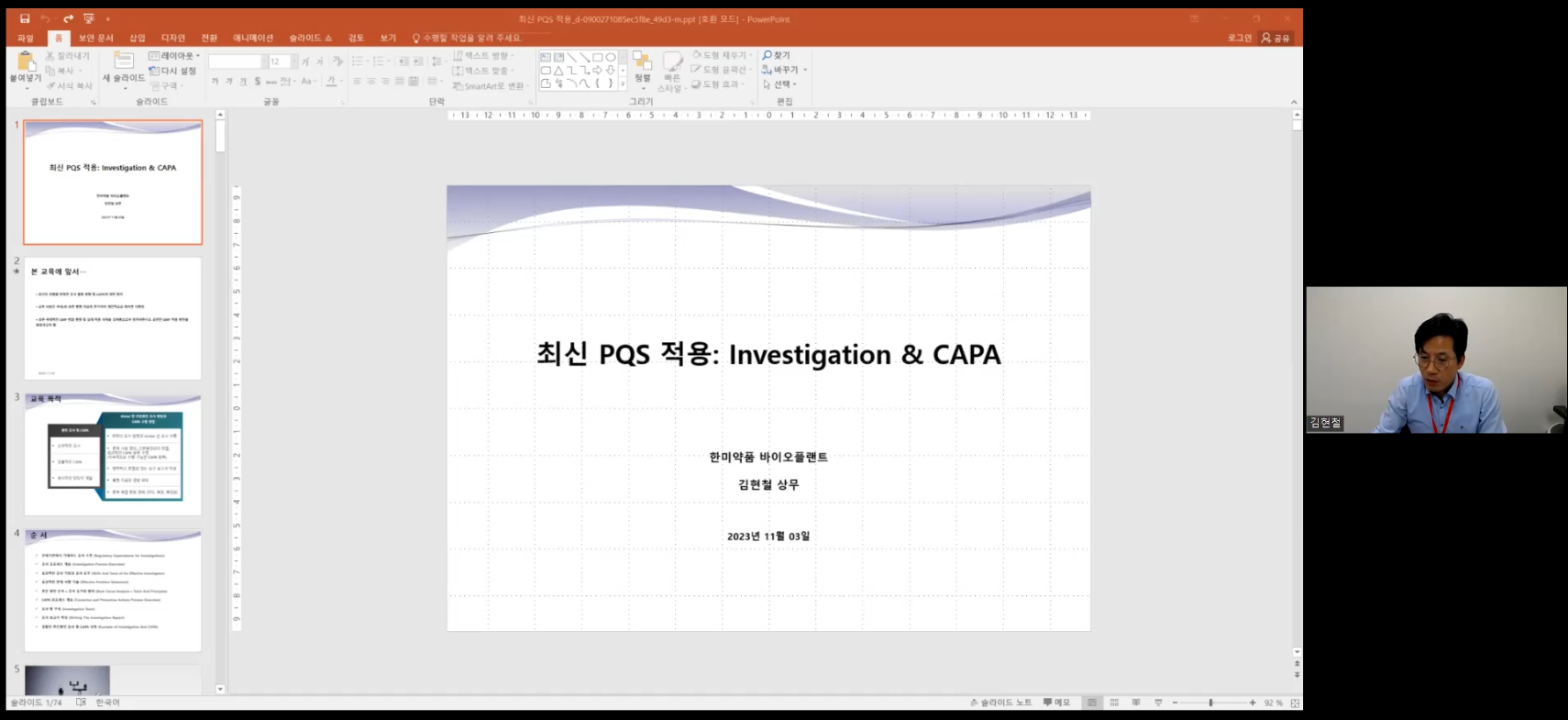Click language indicator 한국어 in status bar
1568x720 pixels.
coord(107,703)
